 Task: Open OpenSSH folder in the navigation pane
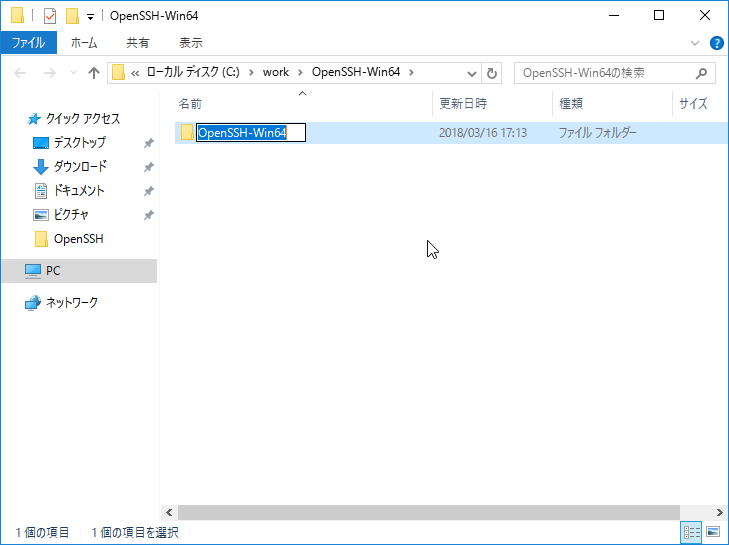[78, 239]
